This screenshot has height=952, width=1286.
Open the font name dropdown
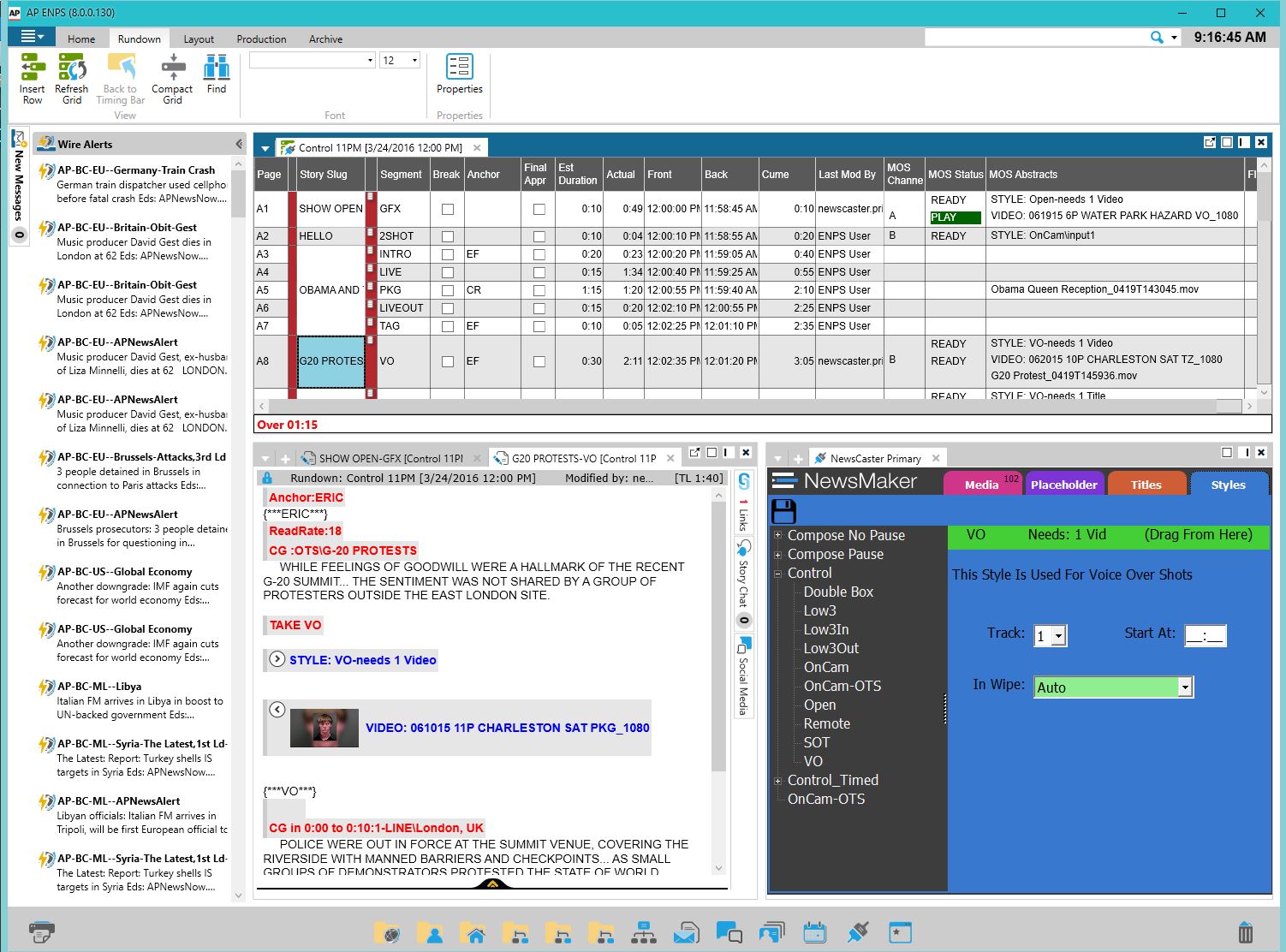coord(370,60)
